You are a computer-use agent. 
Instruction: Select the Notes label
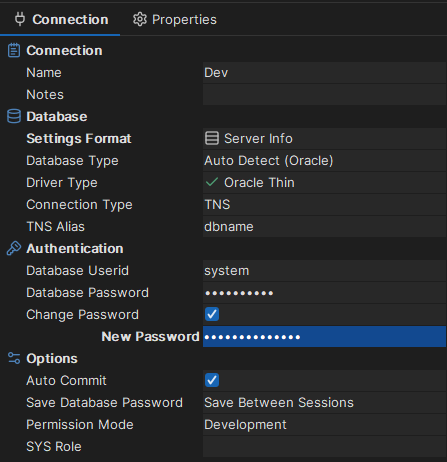tap(45, 94)
